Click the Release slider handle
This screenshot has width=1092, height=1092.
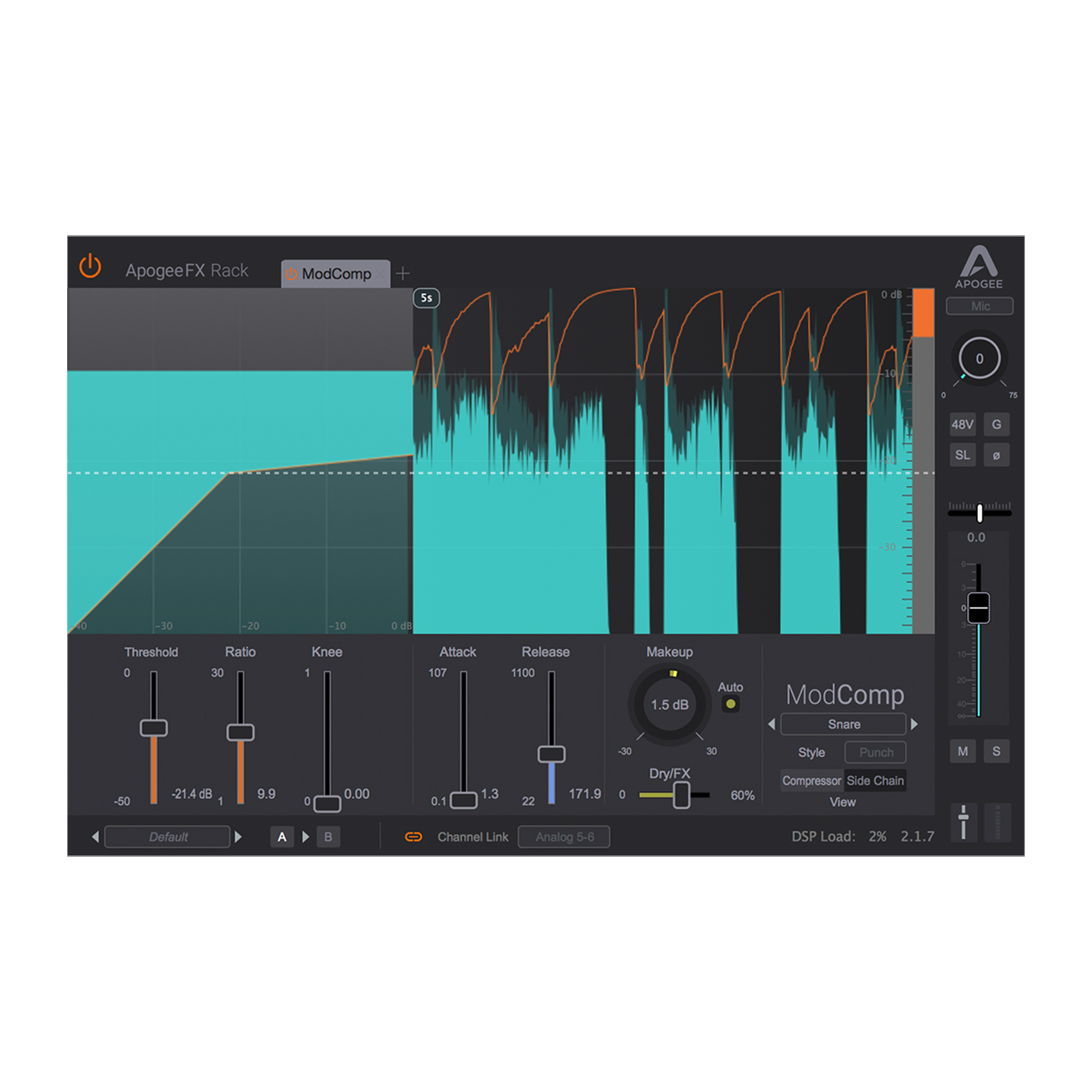pyautogui.click(x=552, y=753)
